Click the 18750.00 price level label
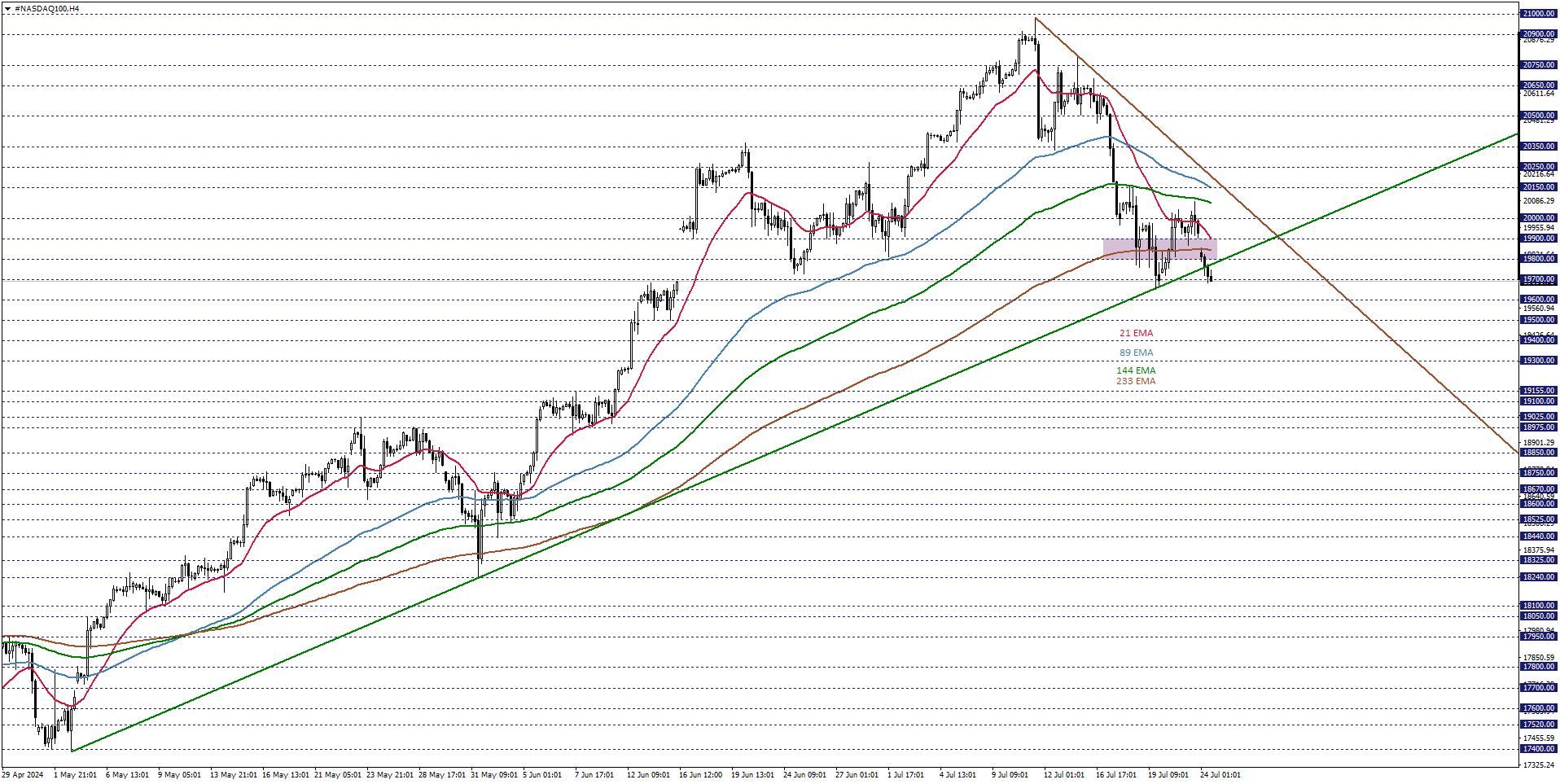 click(1538, 473)
